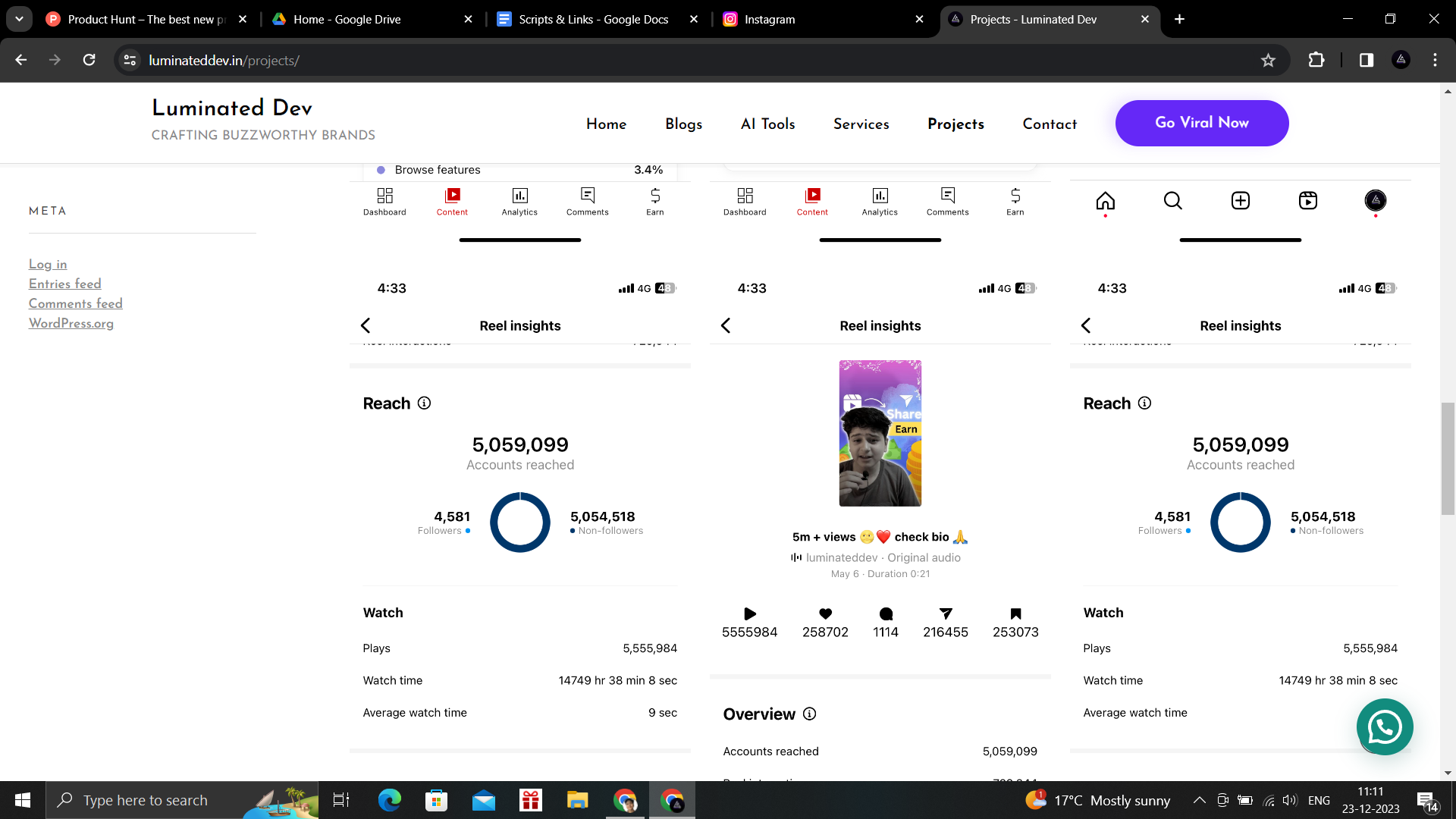Click the Instagram profile avatar icon

(x=1376, y=200)
